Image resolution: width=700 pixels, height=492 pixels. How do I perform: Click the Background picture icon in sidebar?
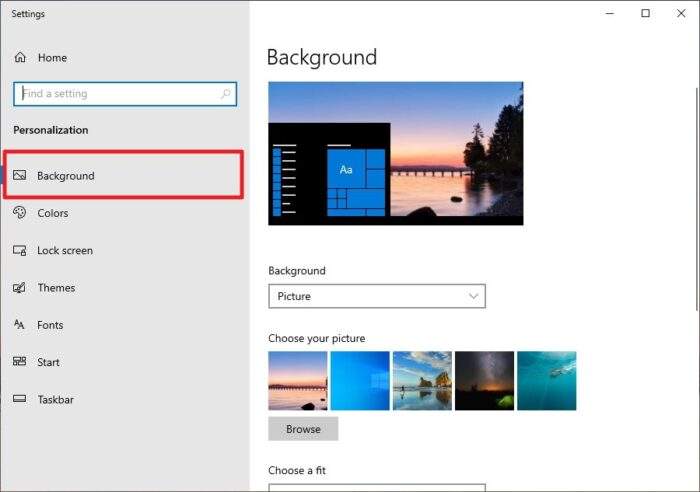coord(20,175)
